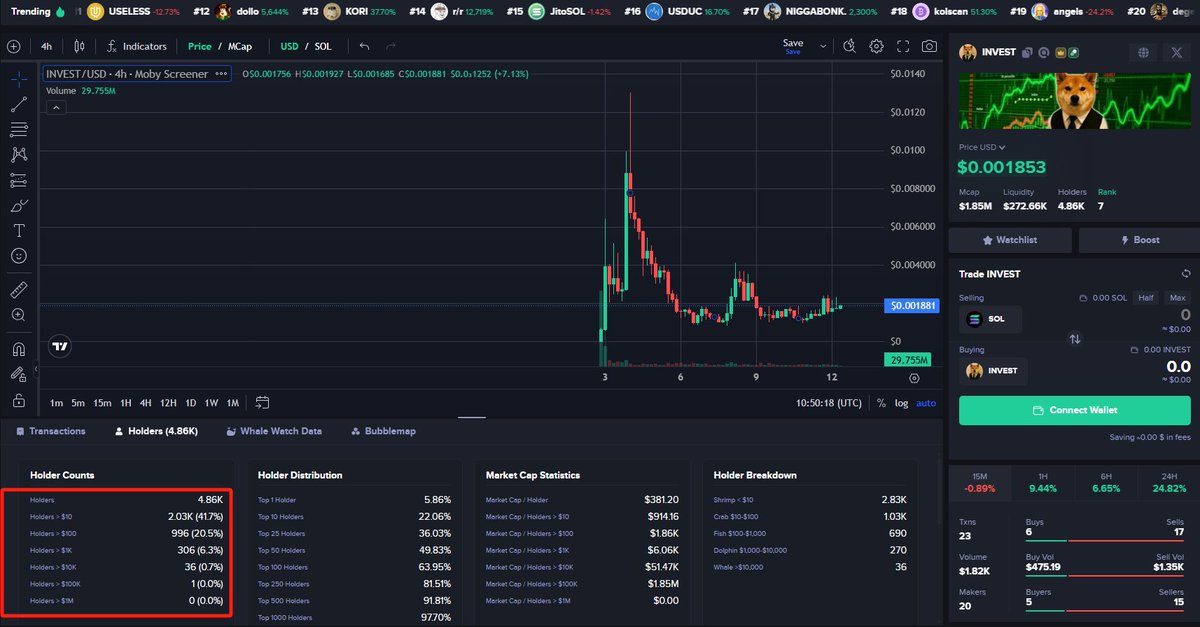This screenshot has width=1200, height=627.
Task: Select the brush drawing tool
Action: coord(19,206)
